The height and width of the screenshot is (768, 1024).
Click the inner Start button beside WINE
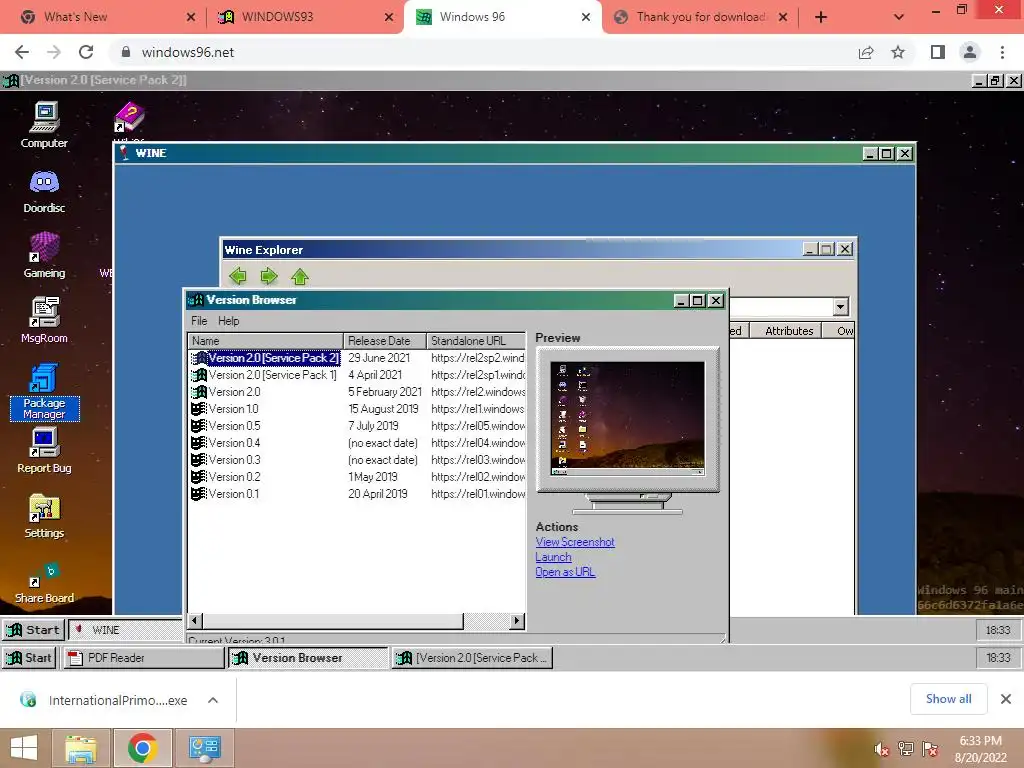point(33,630)
